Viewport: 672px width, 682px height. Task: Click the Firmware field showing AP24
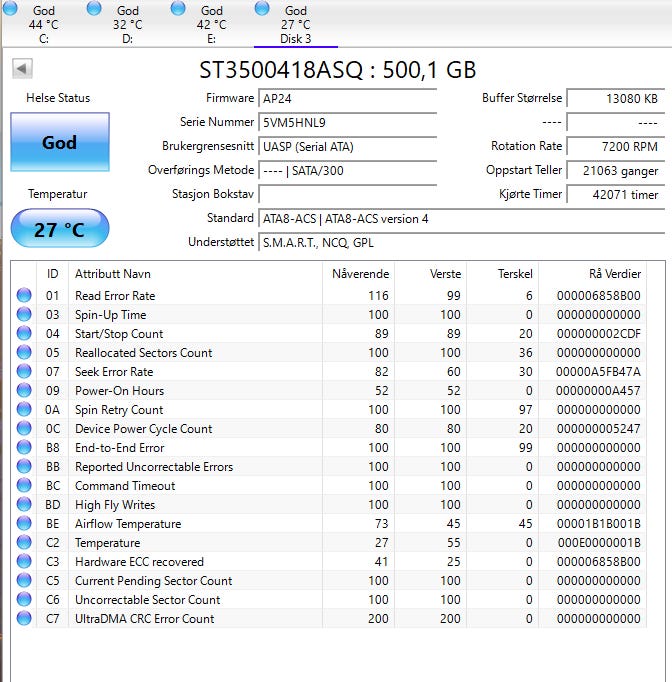347,98
